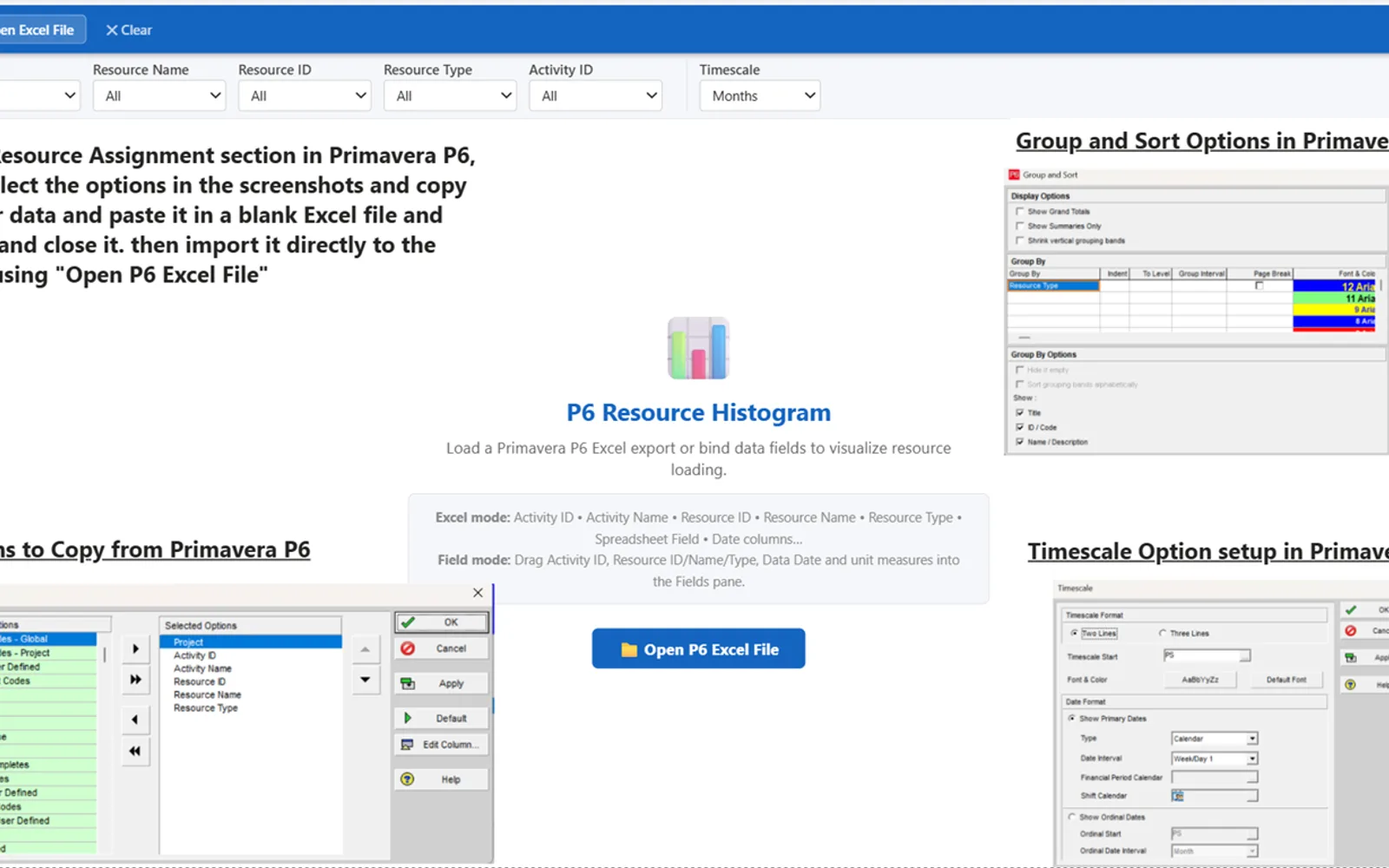
Task: Click the Default button with green triangle
Action: (x=442, y=718)
